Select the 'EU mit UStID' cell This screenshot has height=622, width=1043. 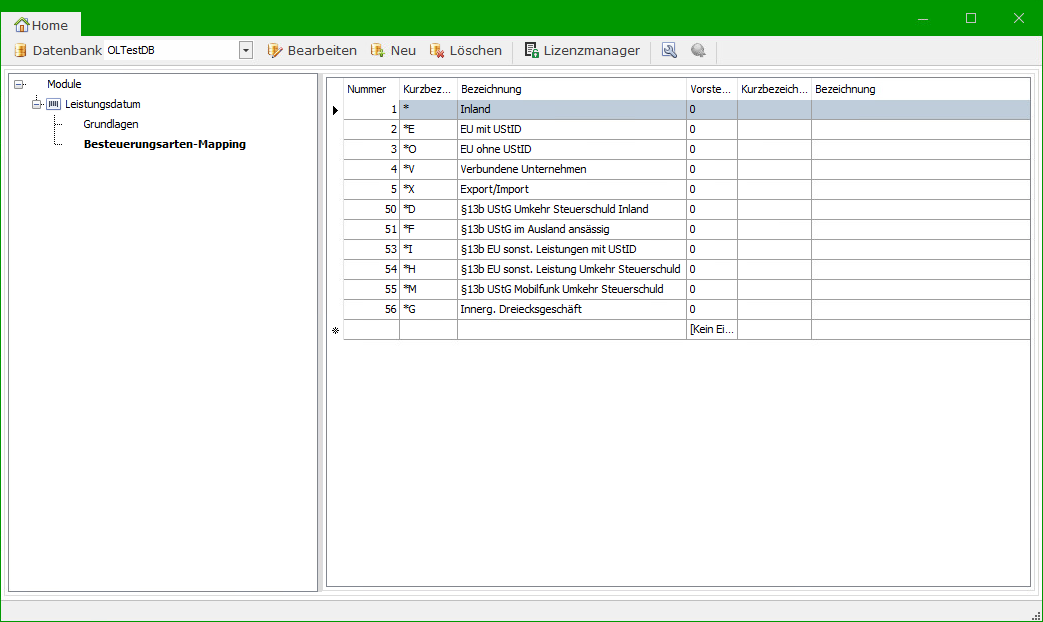point(572,130)
